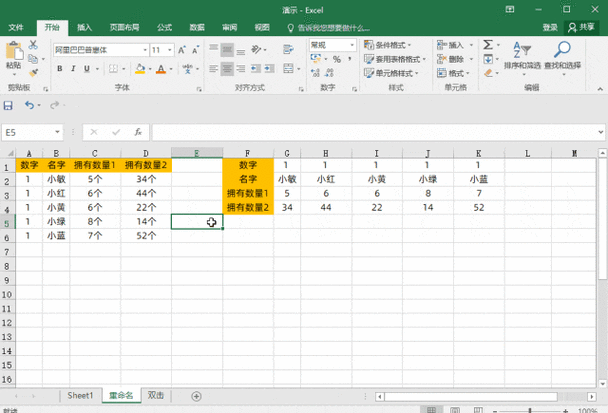
Task: Click the Increase Decimal icon
Action: 315,73
